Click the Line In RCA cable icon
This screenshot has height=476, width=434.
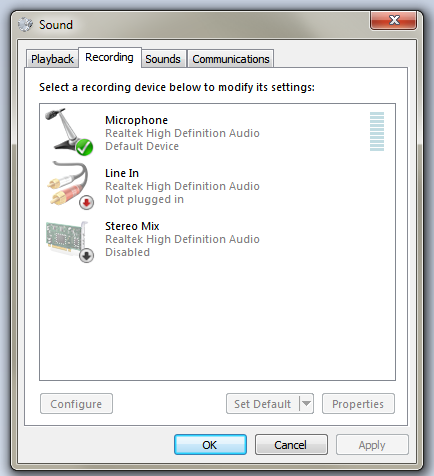(69, 185)
